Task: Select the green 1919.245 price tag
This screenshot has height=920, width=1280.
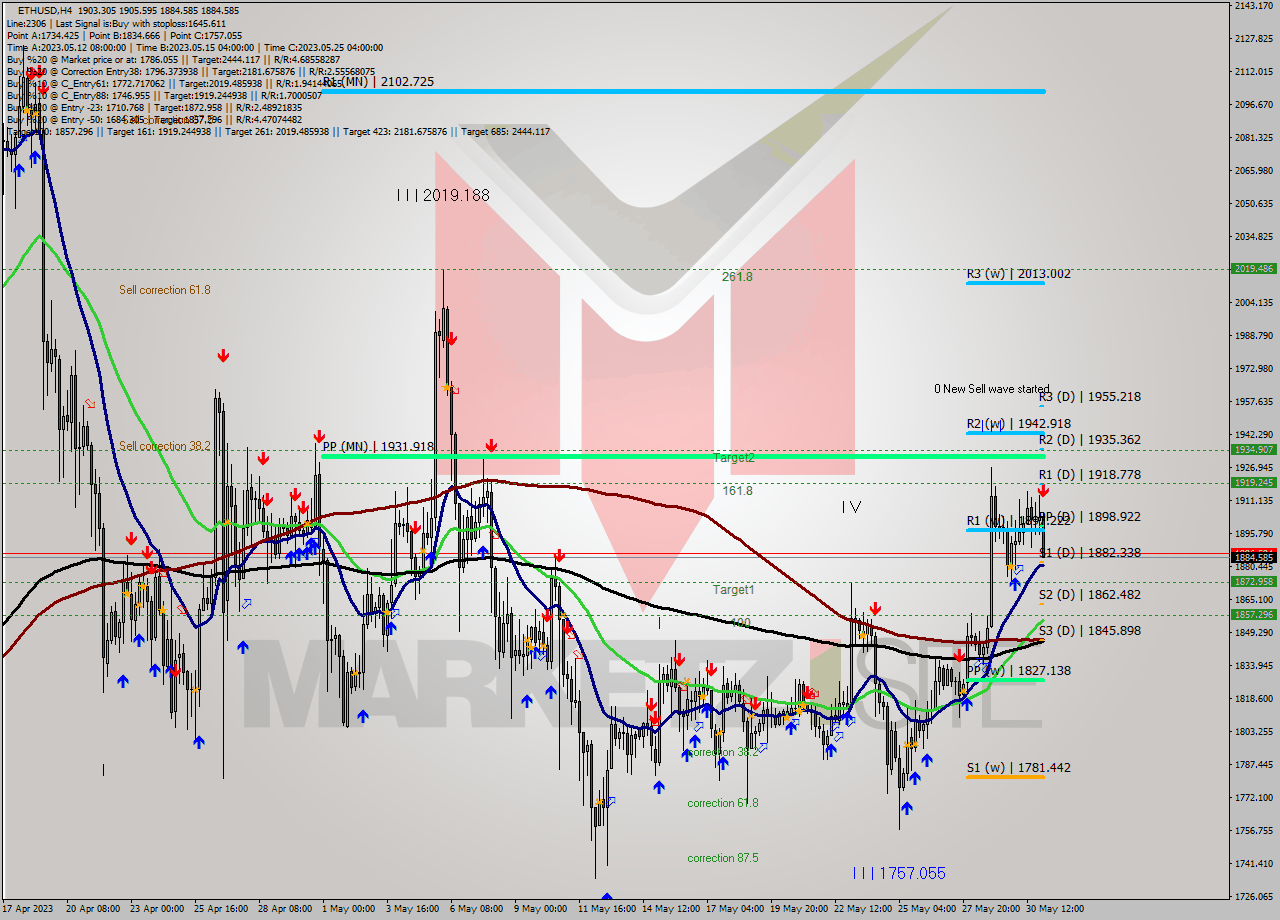Action: pyautogui.click(x=1254, y=483)
